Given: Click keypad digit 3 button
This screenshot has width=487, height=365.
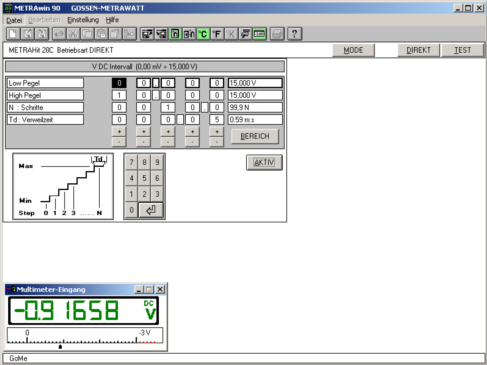Looking at the screenshot, I should coord(157,194).
